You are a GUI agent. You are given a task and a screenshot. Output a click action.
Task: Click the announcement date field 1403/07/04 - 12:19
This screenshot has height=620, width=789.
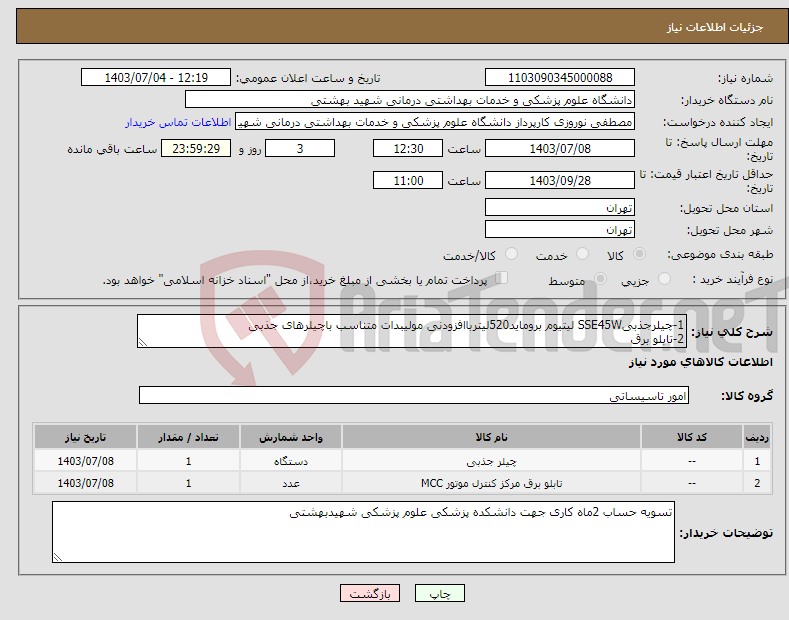pos(156,78)
